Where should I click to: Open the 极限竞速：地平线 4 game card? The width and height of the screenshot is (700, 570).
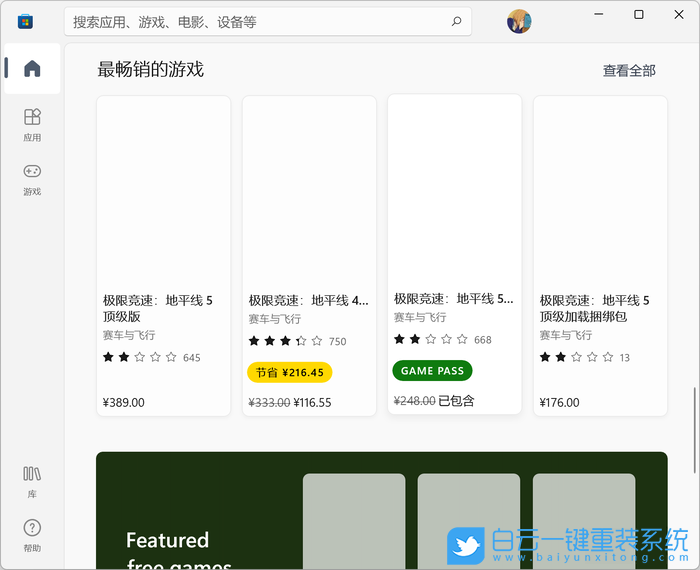tap(309, 256)
